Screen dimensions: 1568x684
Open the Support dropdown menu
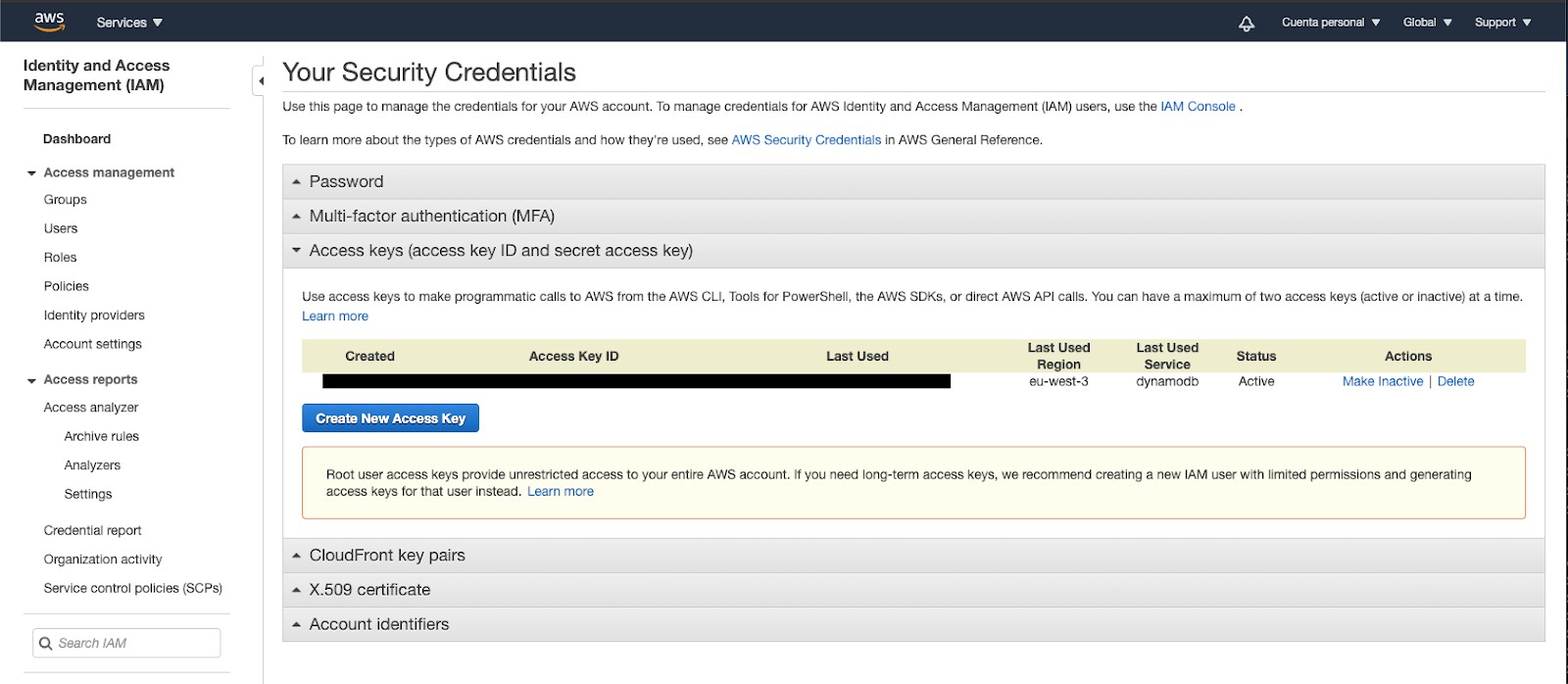click(x=1502, y=23)
